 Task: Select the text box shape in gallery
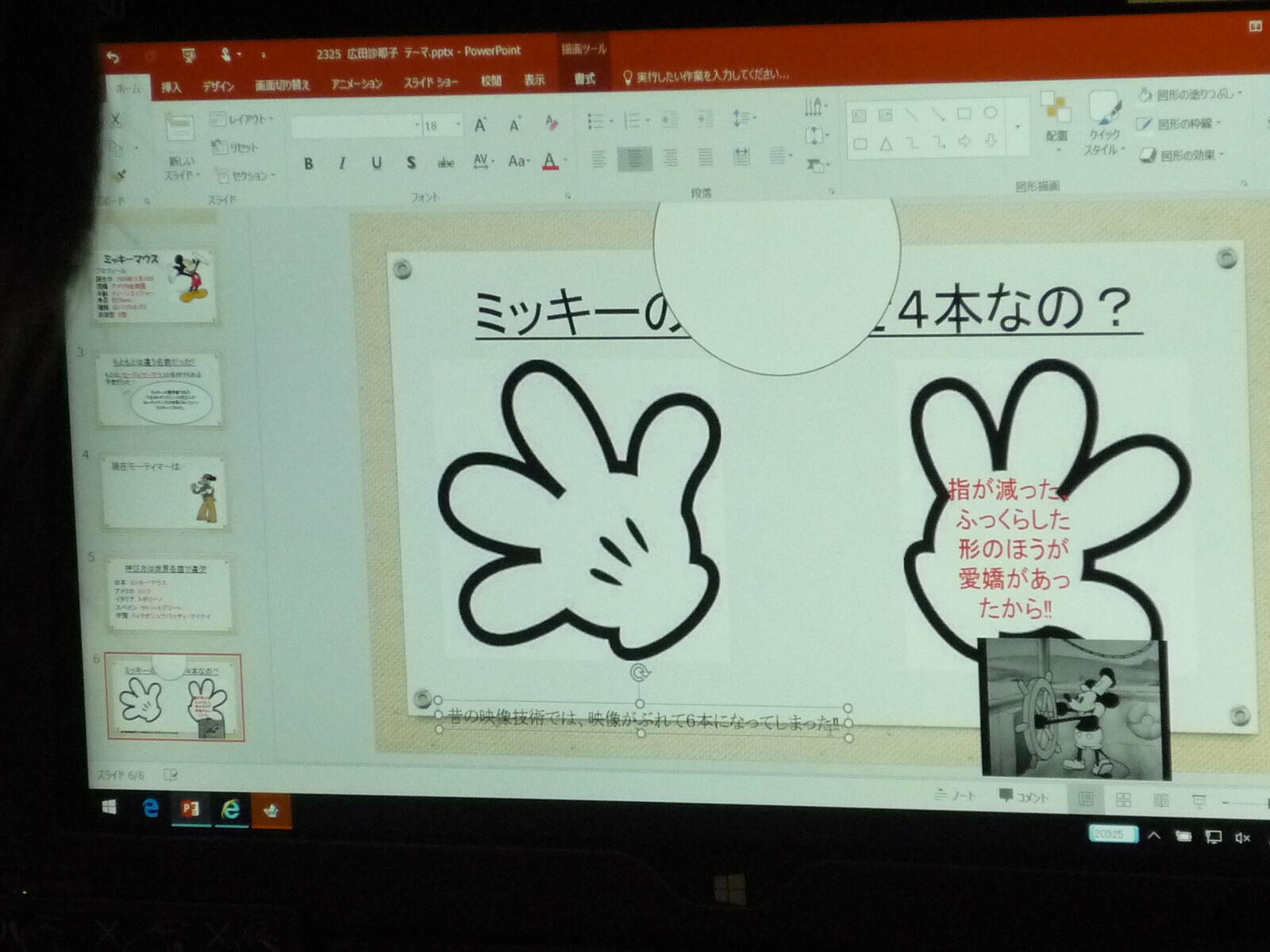859,116
